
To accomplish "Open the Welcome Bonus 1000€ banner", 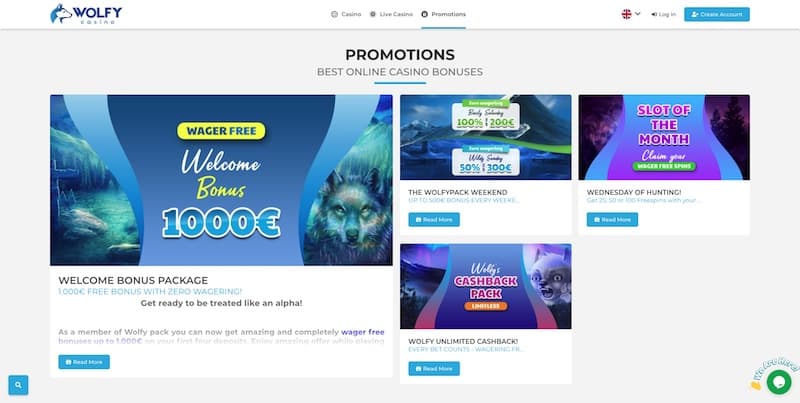I will [x=221, y=180].
